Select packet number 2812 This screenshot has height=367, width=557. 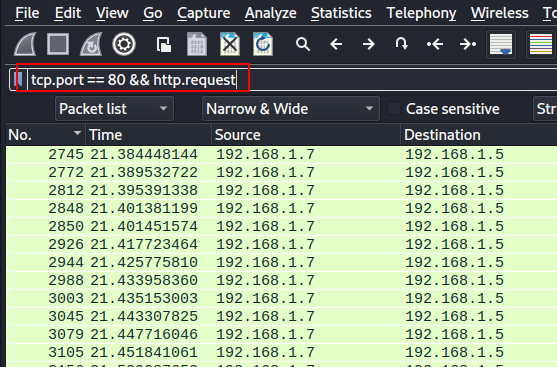(x=281, y=190)
